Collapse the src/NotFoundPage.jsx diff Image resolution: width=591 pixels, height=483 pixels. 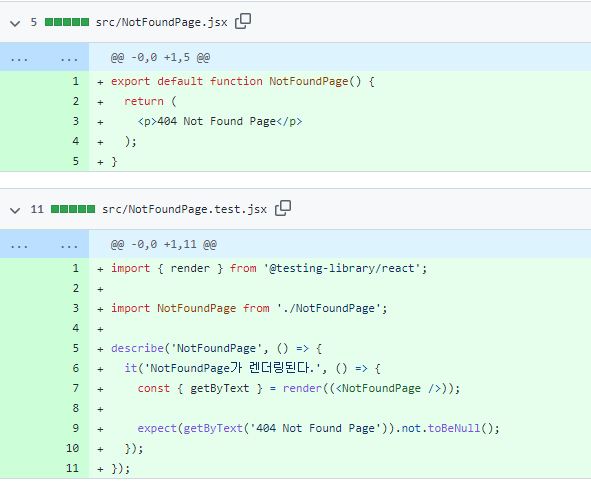coord(15,23)
